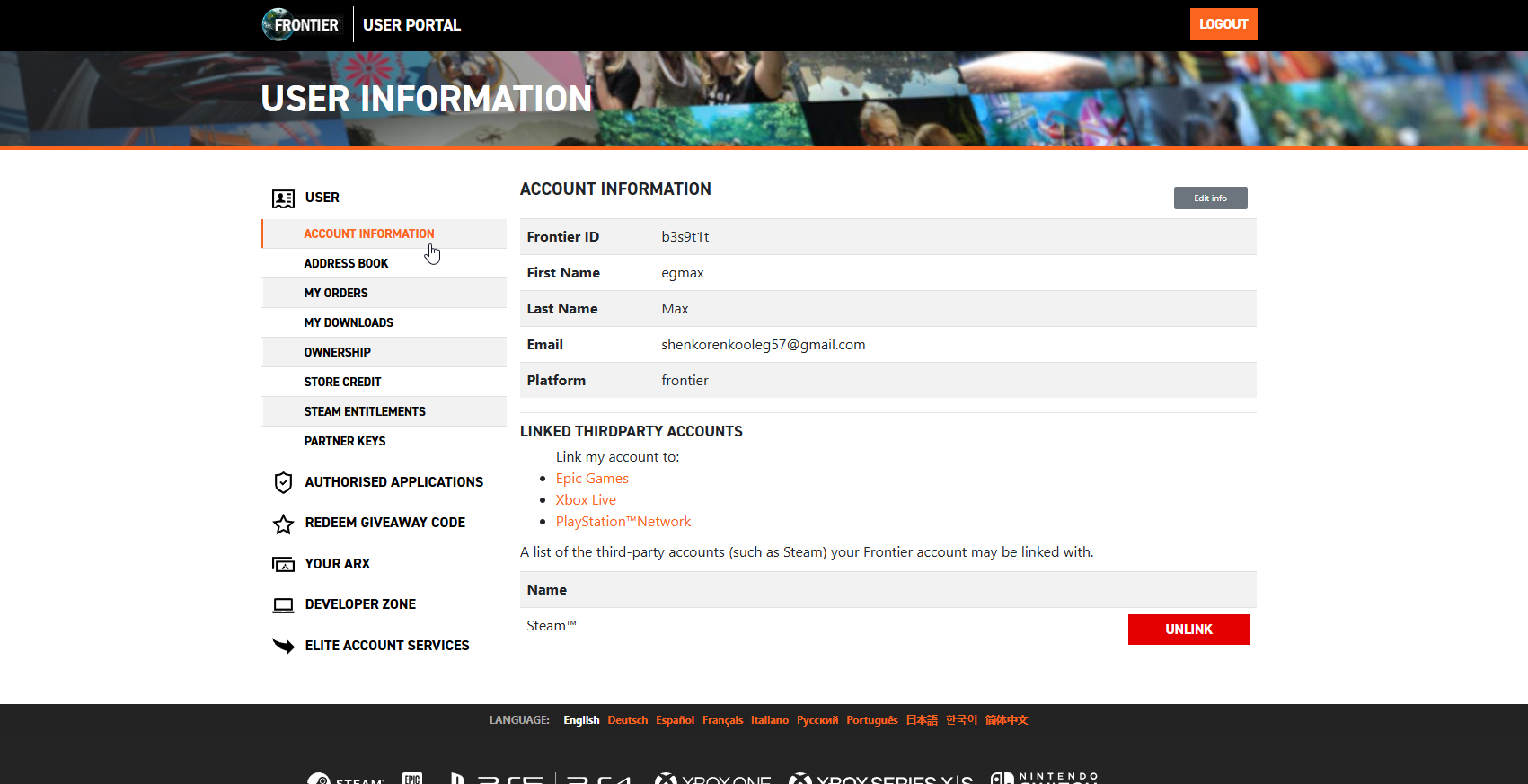Link account to PlayStation Network

623,522
